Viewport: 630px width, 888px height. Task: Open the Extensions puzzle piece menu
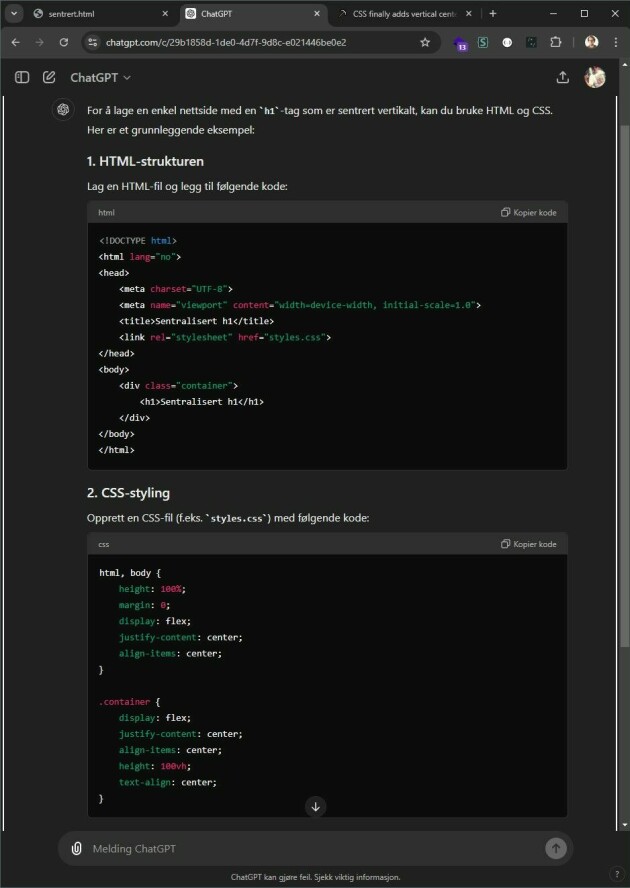pyautogui.click(x=556, y=42)
